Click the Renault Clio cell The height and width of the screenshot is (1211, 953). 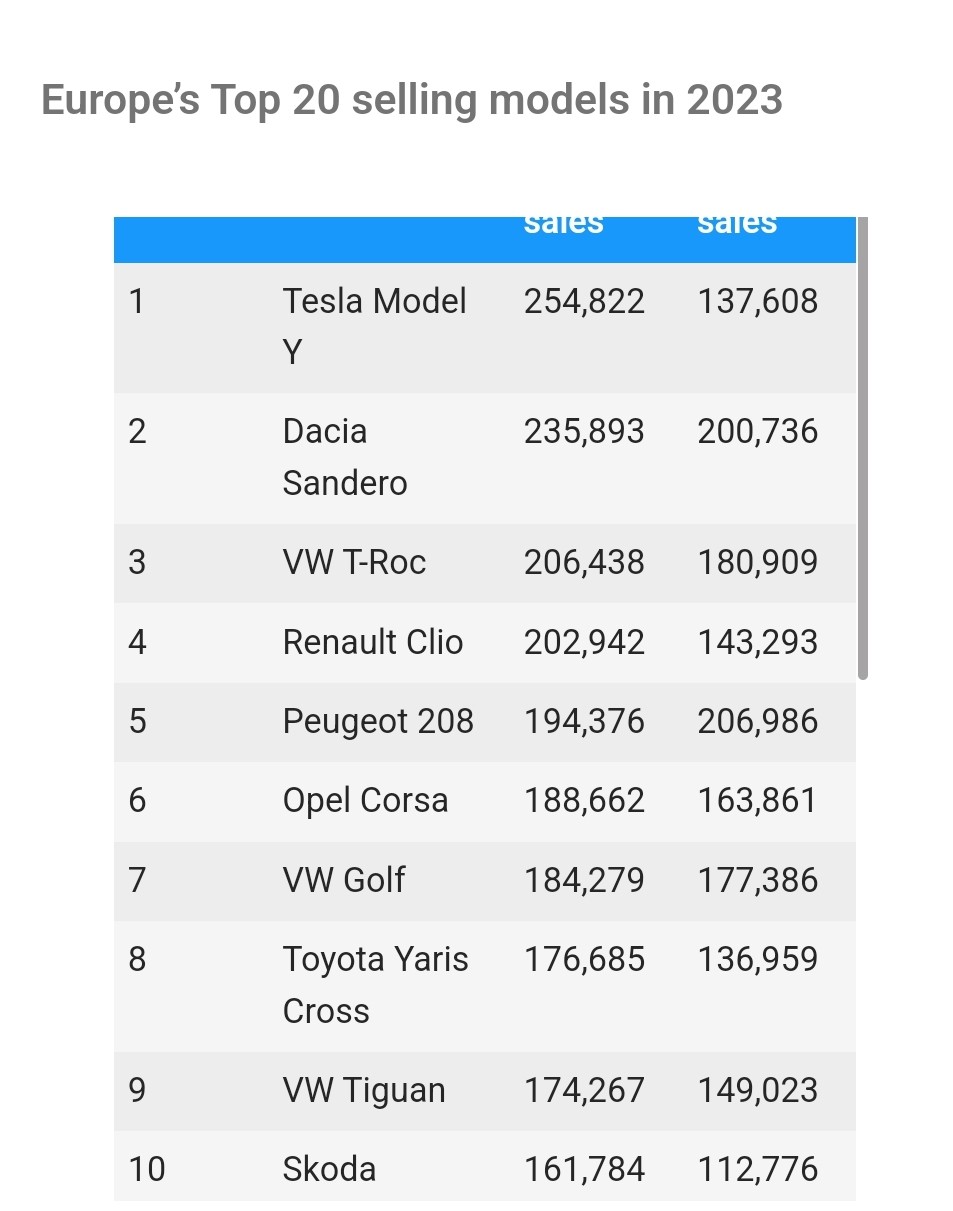[x=372, y=642]
